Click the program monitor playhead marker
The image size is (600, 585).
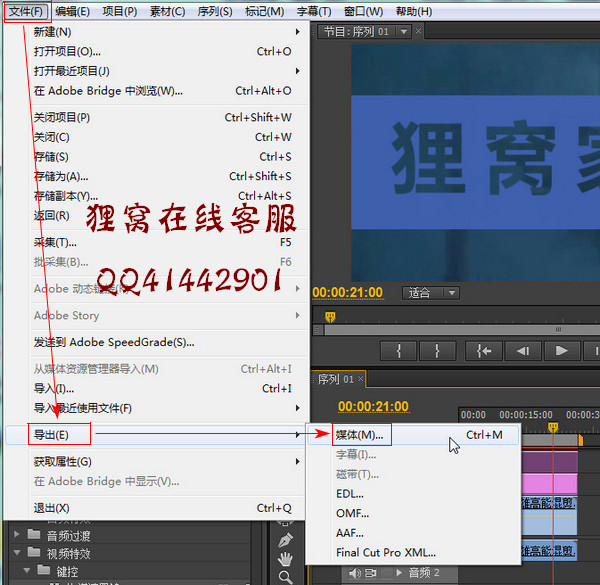[330, 317]
